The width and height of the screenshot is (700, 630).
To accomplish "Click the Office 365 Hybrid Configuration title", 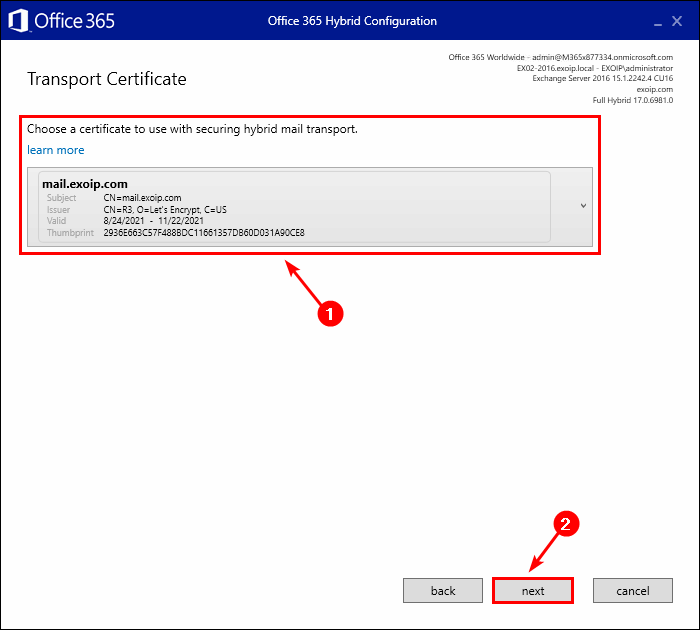I will click(352, 21).
